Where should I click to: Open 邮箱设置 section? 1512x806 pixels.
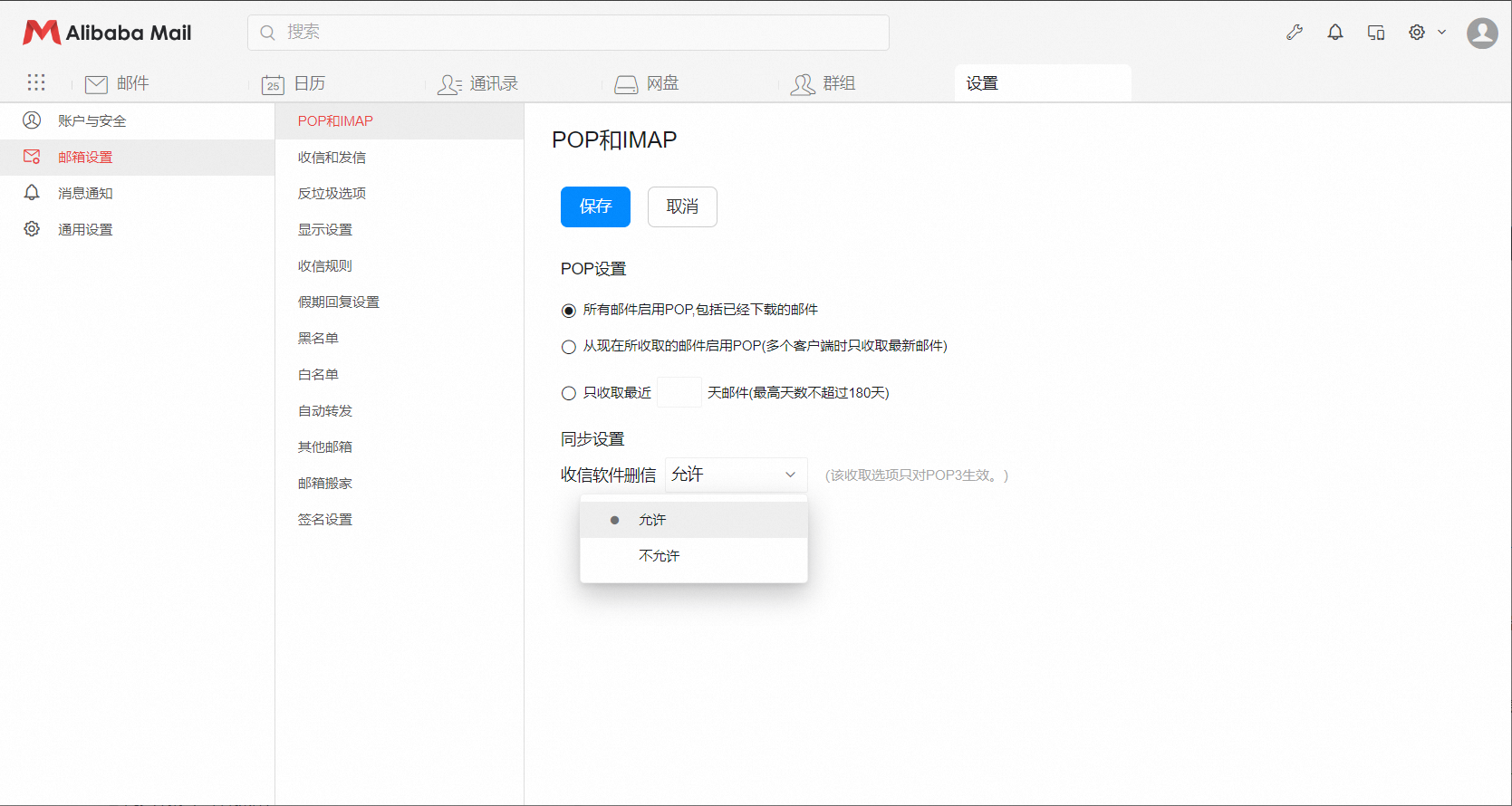(137, 157)
